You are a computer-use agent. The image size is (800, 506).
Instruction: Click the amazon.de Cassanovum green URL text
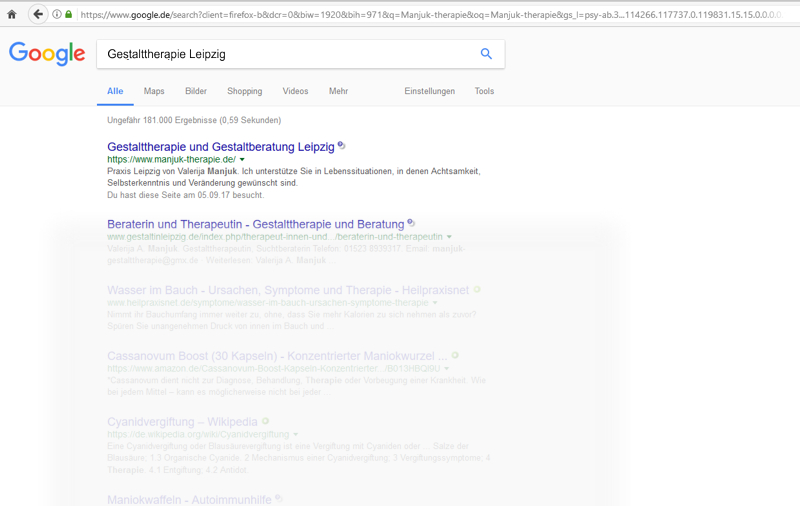coord(273,368)
